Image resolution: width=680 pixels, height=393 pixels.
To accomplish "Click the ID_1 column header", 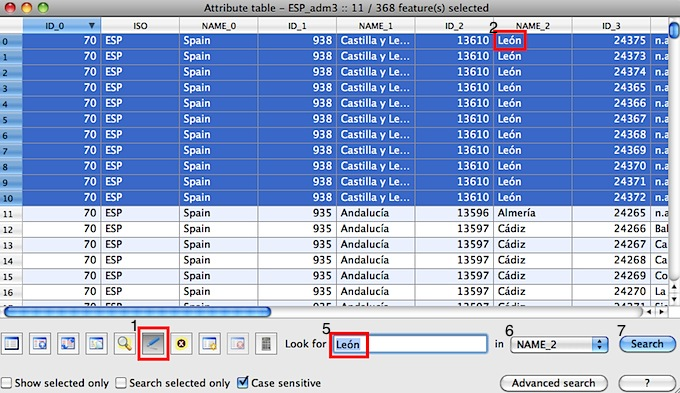I will pyautogui.click(x=297, y=26).
